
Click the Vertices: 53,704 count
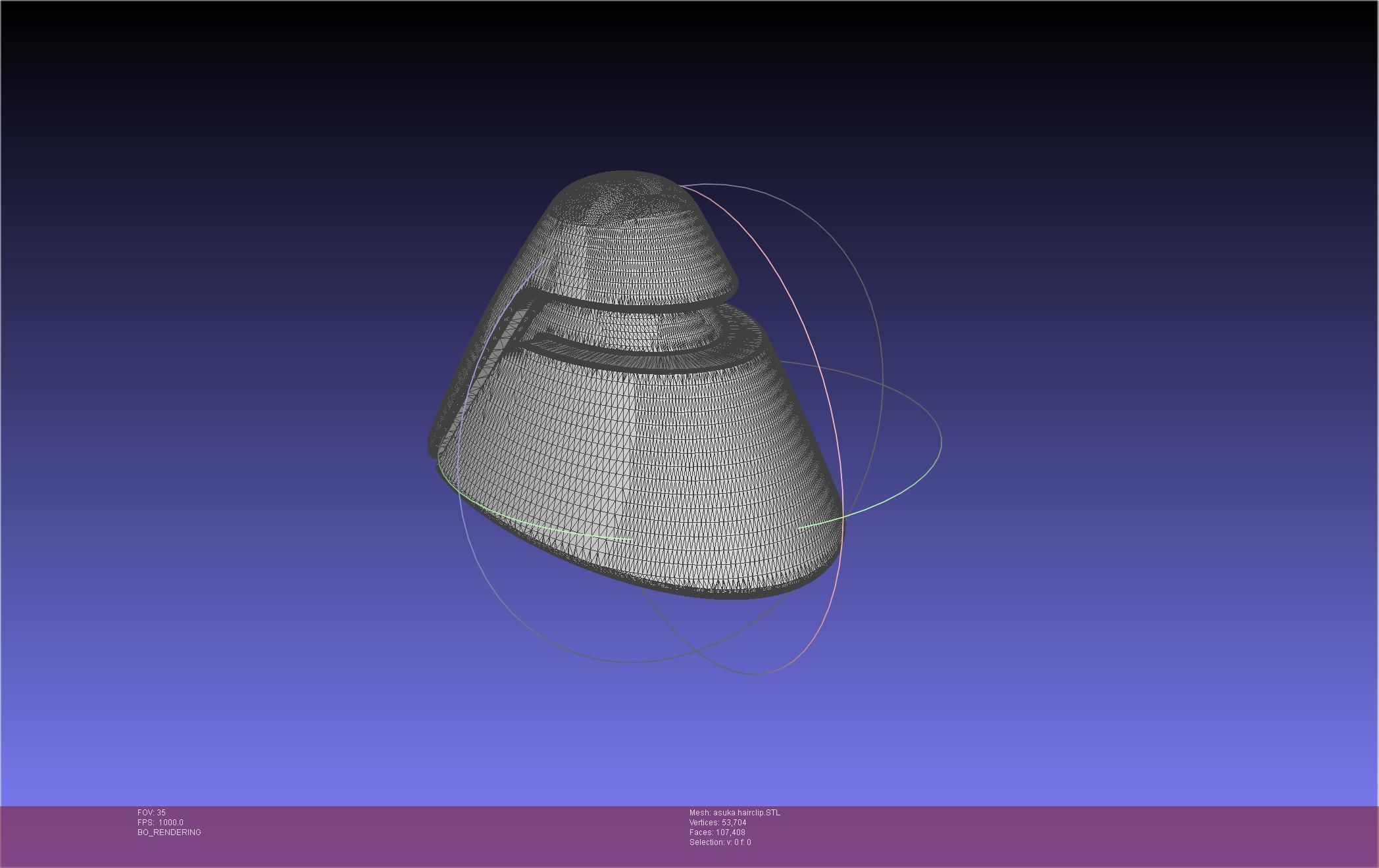(x=717, y=823)
